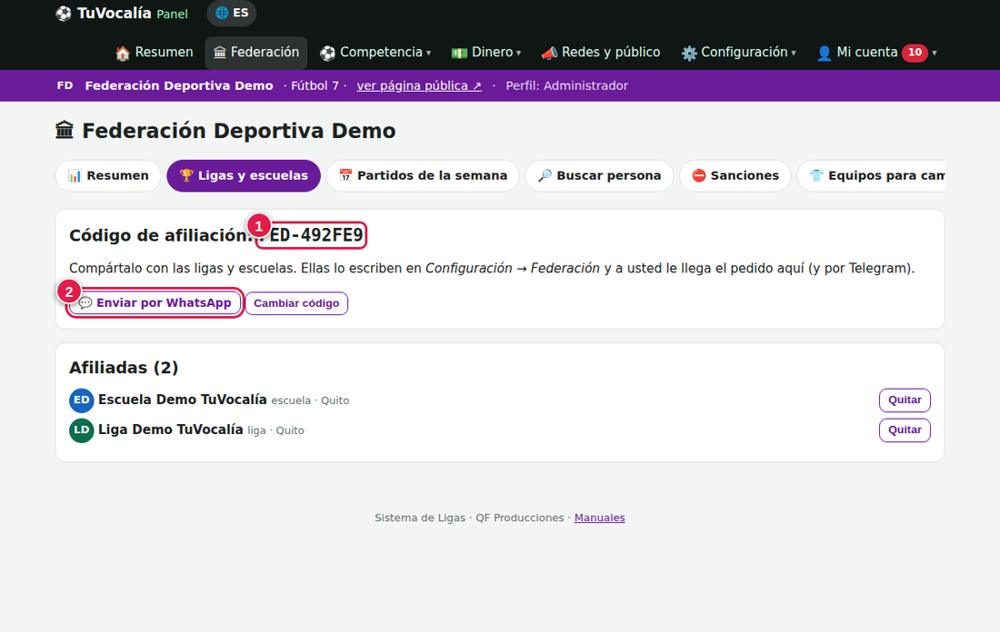
Task: Select the affiliation code FED-492FE9
Action: pyautogui.click(x=311, y=235)
